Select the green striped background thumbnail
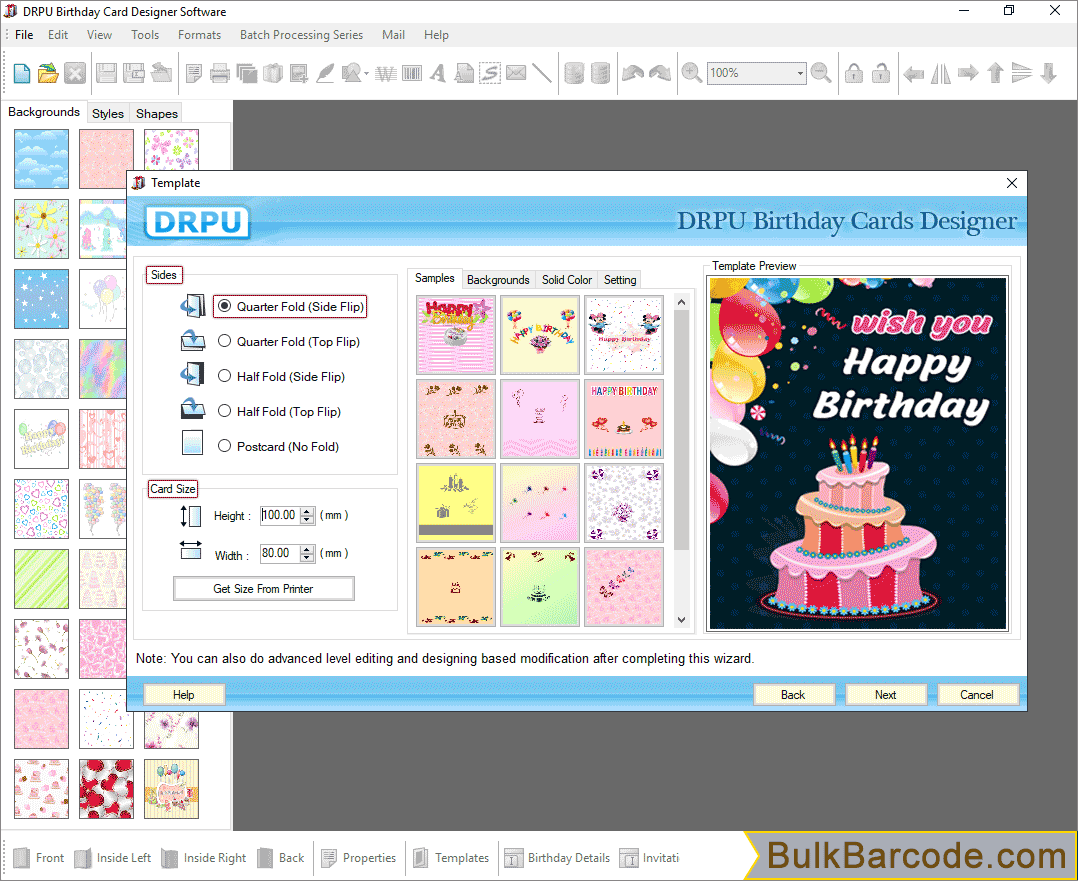This screenshot has width=1078, height=881. 41,579
